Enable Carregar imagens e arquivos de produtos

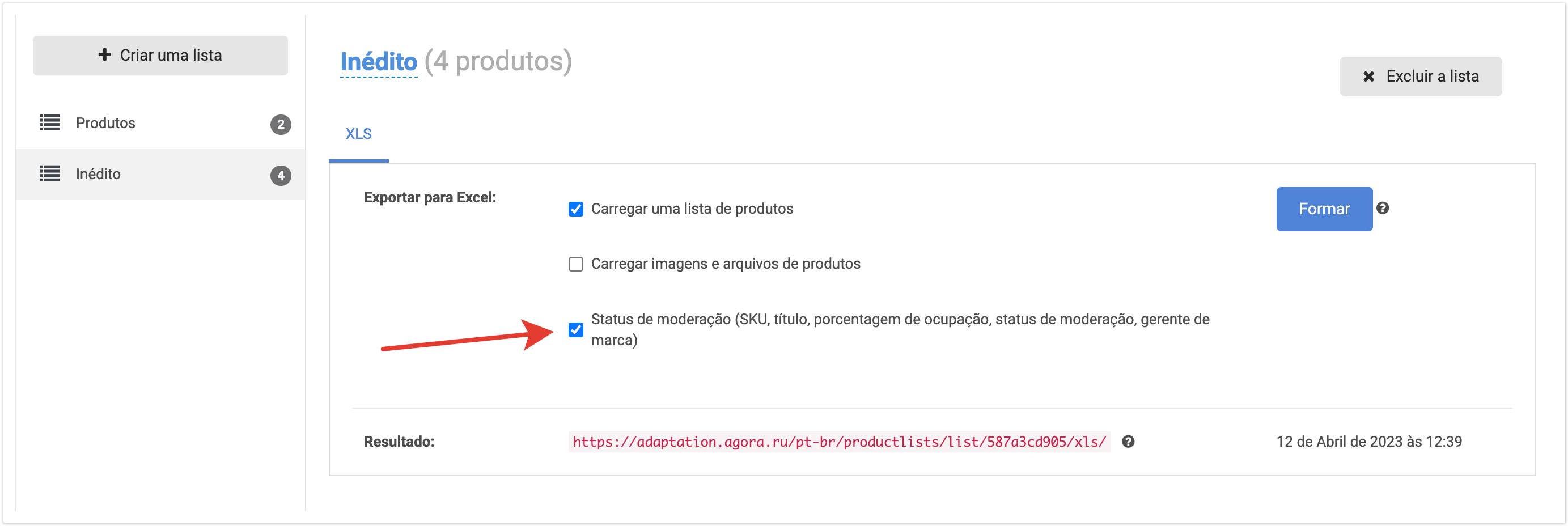[576, 264]
